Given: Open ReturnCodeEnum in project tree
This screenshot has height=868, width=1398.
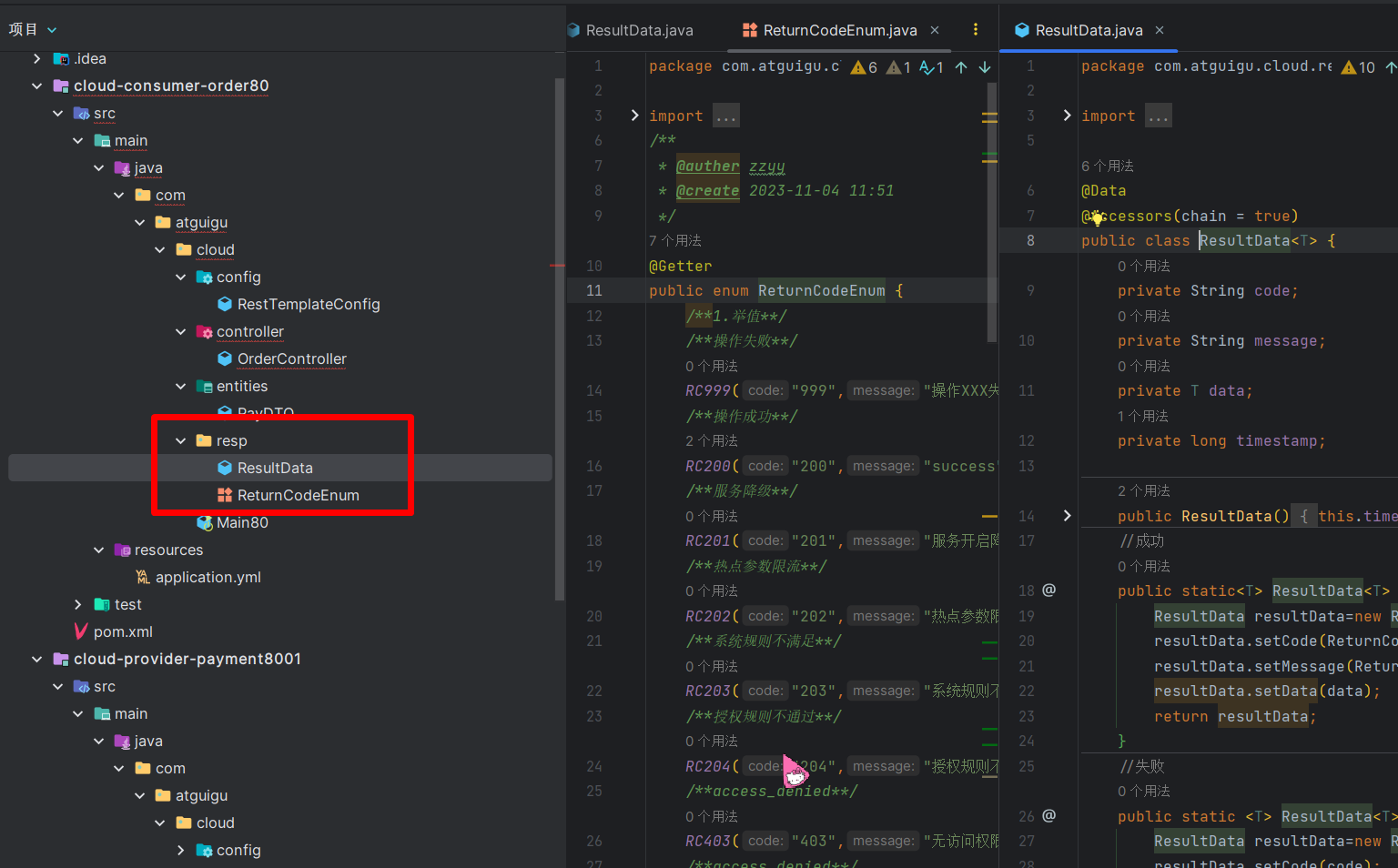Looking at the screenshot, I should 299,495.
